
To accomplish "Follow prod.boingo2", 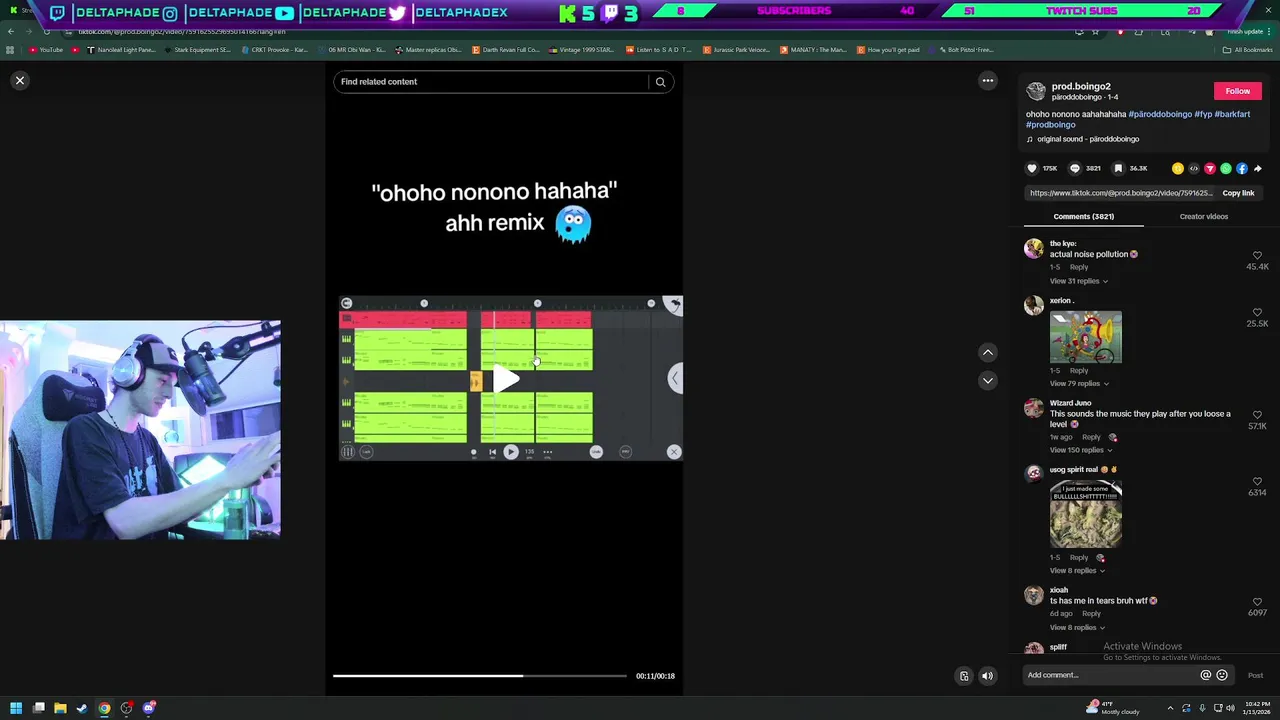I will [1237, 91].
